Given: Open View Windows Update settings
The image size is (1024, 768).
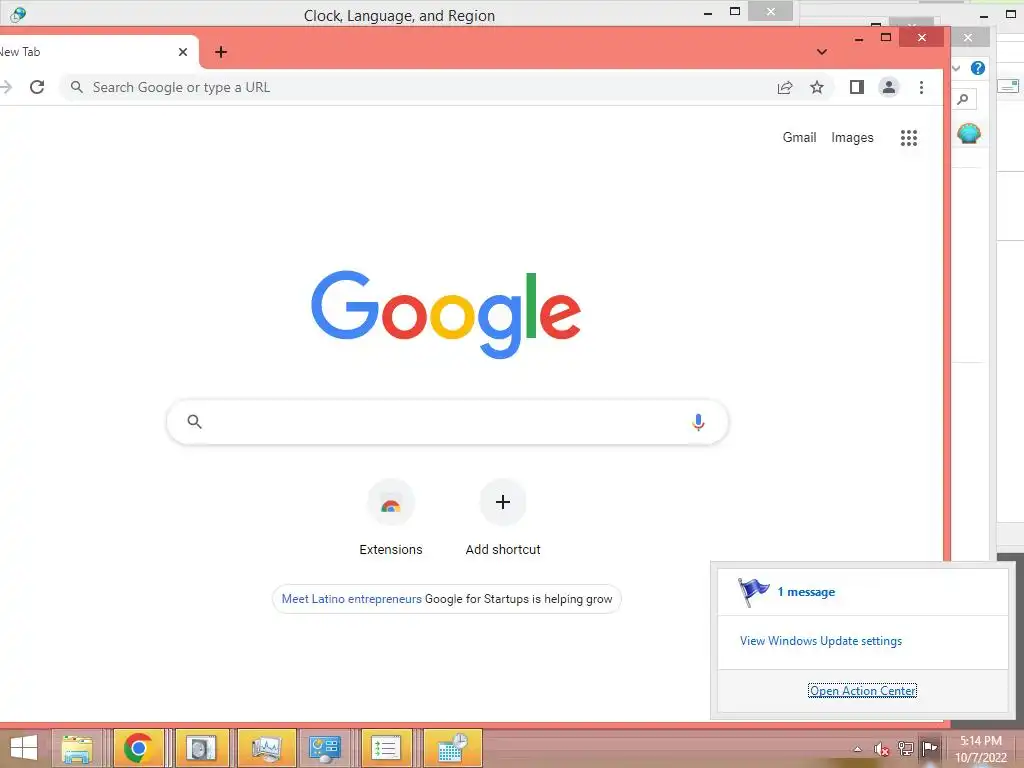Looking at the screenshot, I should point(821,641).
